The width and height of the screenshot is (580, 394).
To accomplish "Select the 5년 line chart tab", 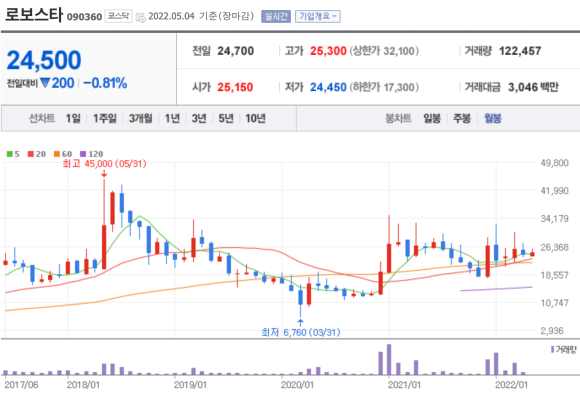I will tap(226, 118).
